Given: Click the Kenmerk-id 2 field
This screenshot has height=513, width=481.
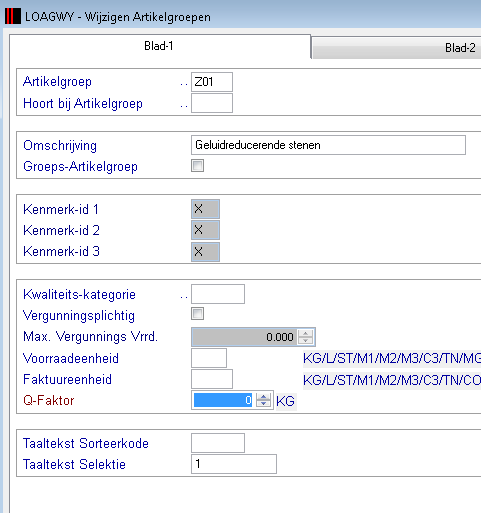Looking at the screenshot, I should click(205, 230).
